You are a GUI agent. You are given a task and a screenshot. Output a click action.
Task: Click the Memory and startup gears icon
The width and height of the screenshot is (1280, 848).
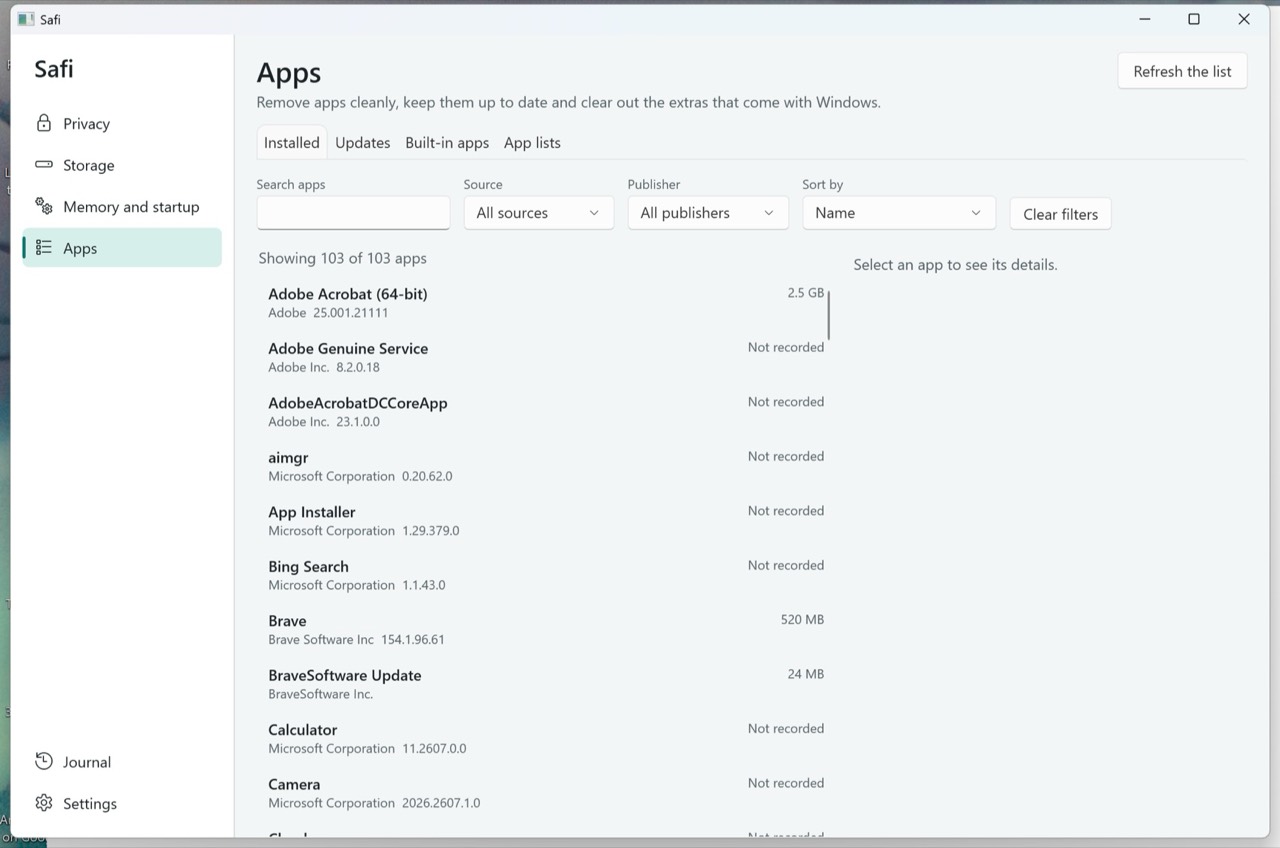(x=44, y=206)
